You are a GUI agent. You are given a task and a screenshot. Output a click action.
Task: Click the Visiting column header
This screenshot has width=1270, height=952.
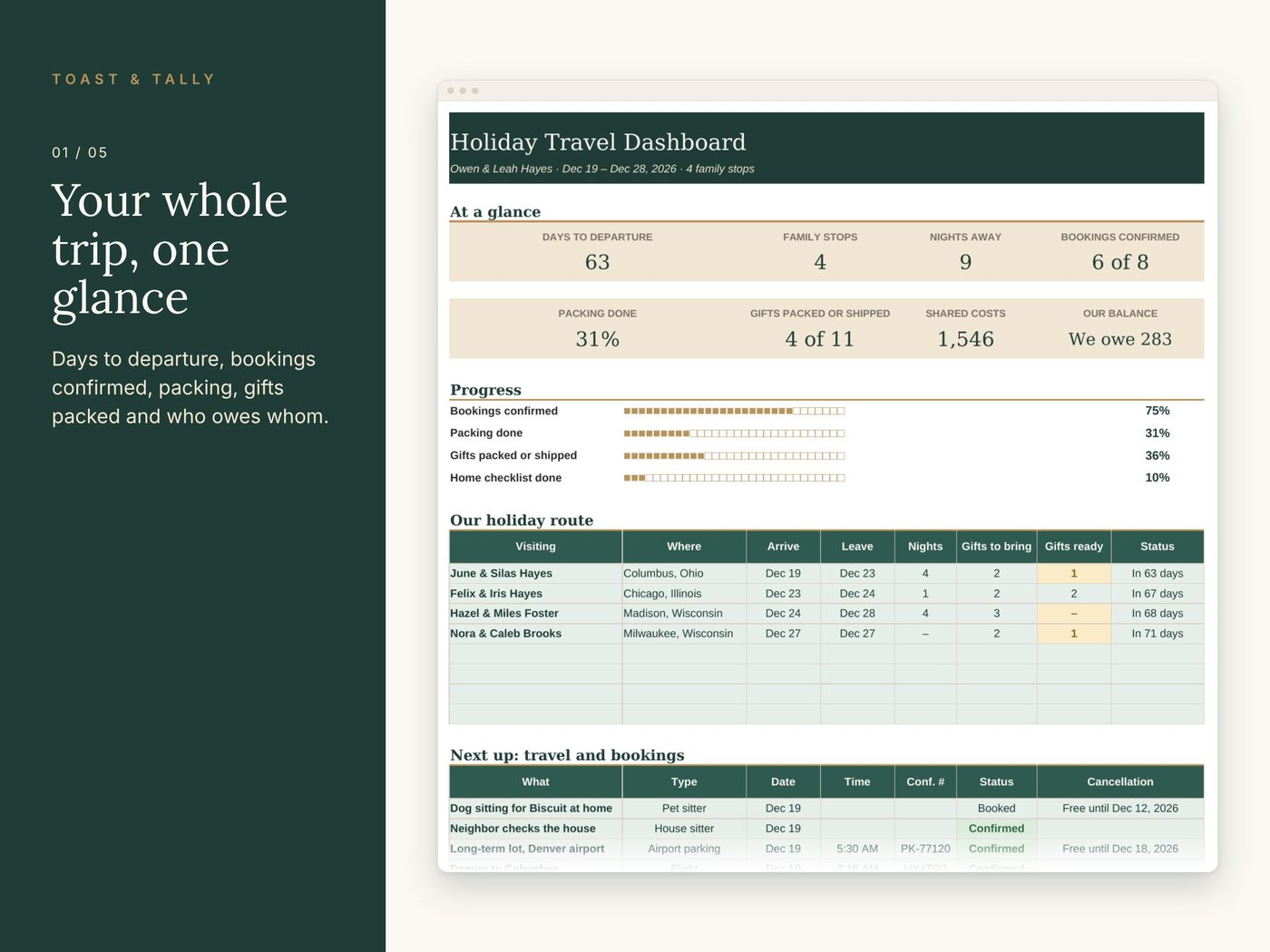(x=535, y=547)
